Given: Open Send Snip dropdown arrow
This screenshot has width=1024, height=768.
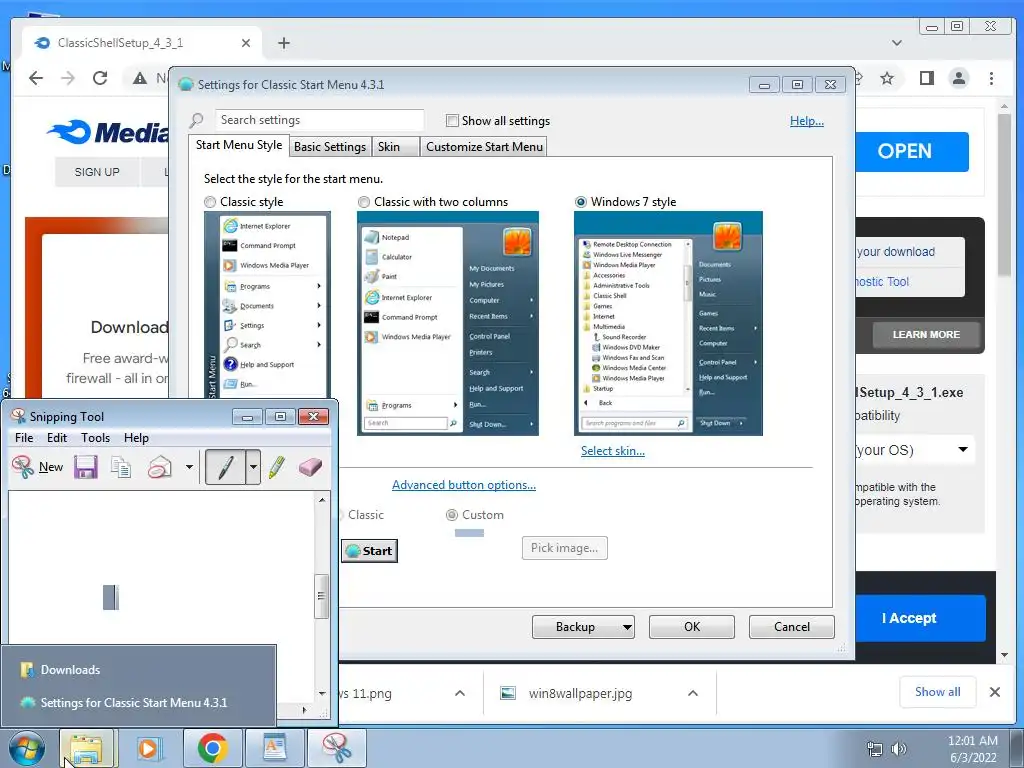Looking at the screenshot, I should [x=189, y=467].
